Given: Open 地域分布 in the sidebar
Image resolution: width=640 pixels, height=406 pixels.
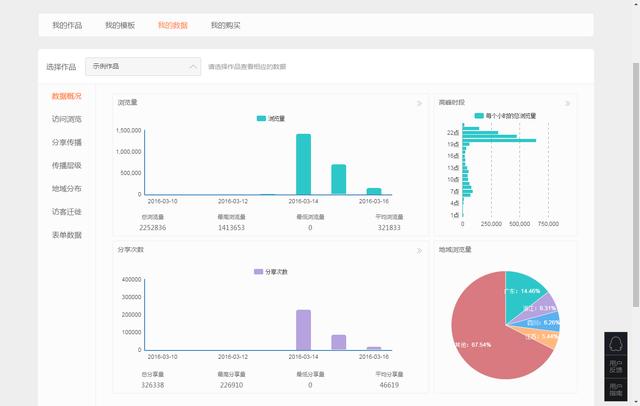Looking at the screenshot, I should (x=67, y=188).
